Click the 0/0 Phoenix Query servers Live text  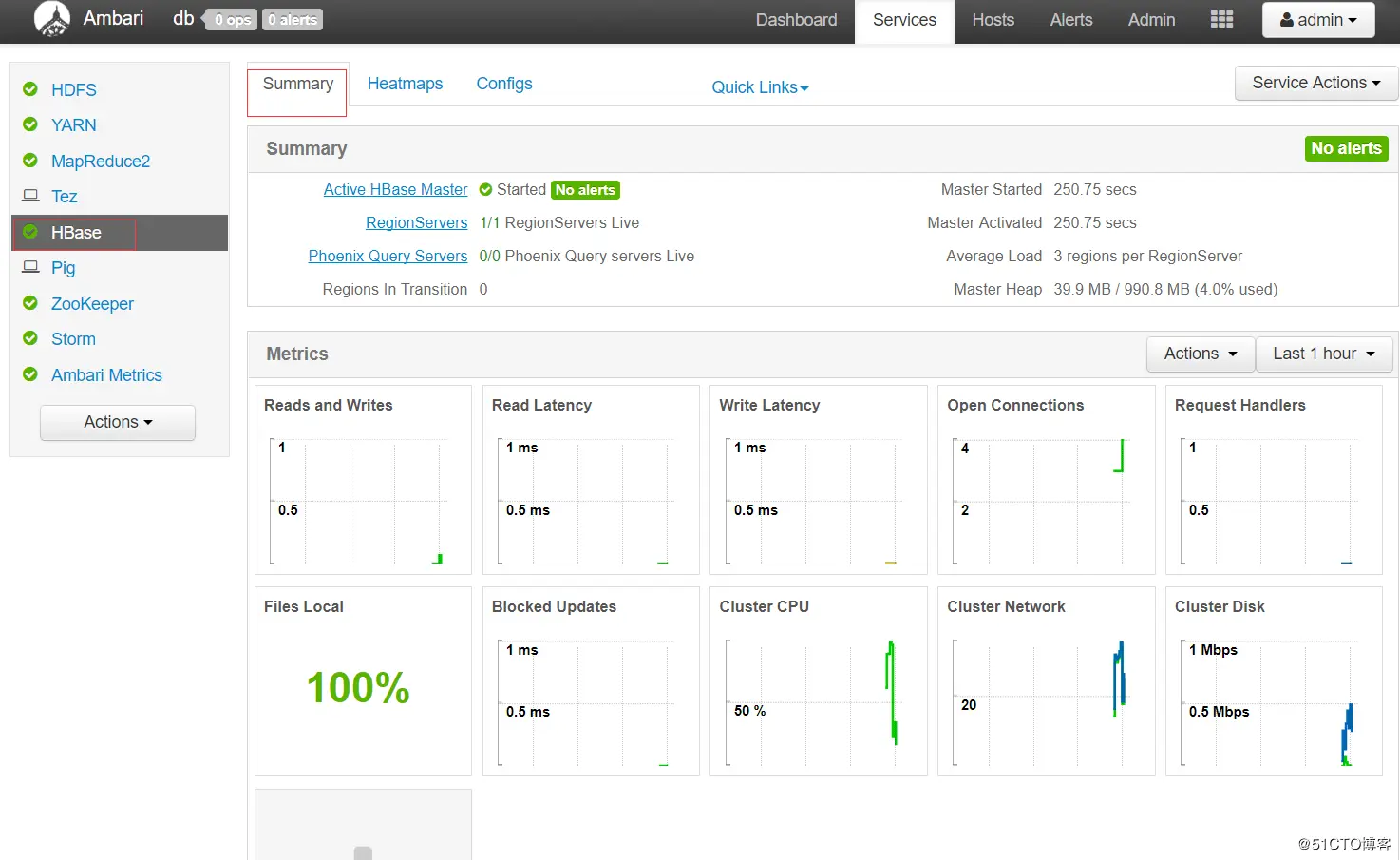coord(587,257)
